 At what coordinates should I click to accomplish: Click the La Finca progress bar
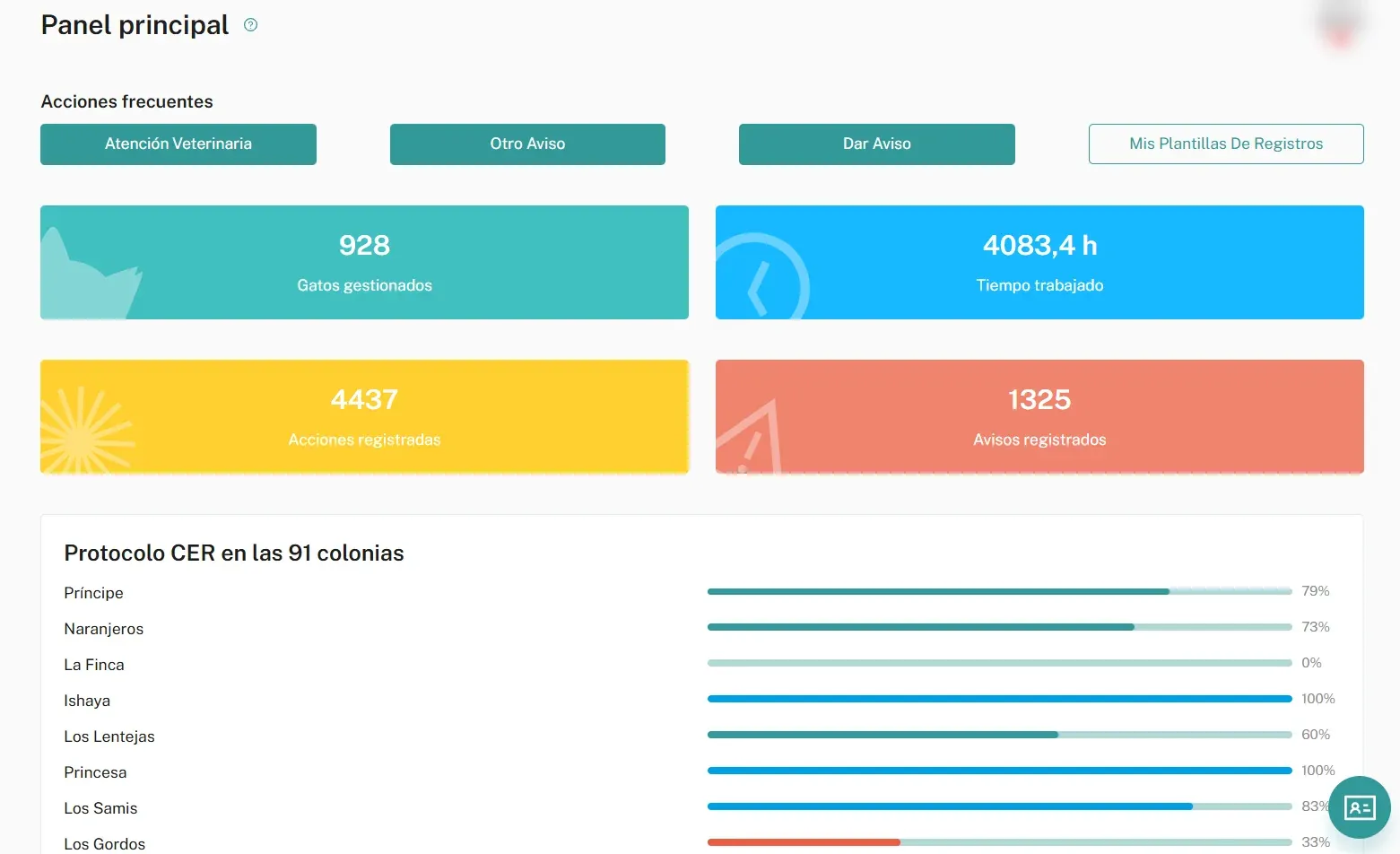tap(1000, 663)
